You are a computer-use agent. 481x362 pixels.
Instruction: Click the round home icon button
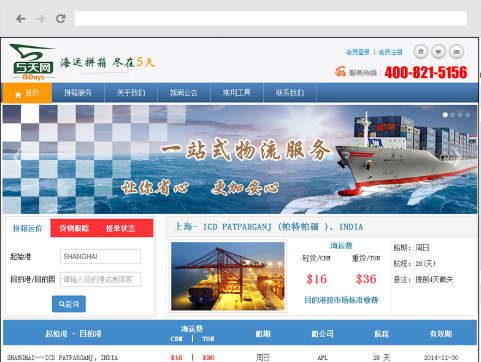pyautogui.click(x=421, y=52)
